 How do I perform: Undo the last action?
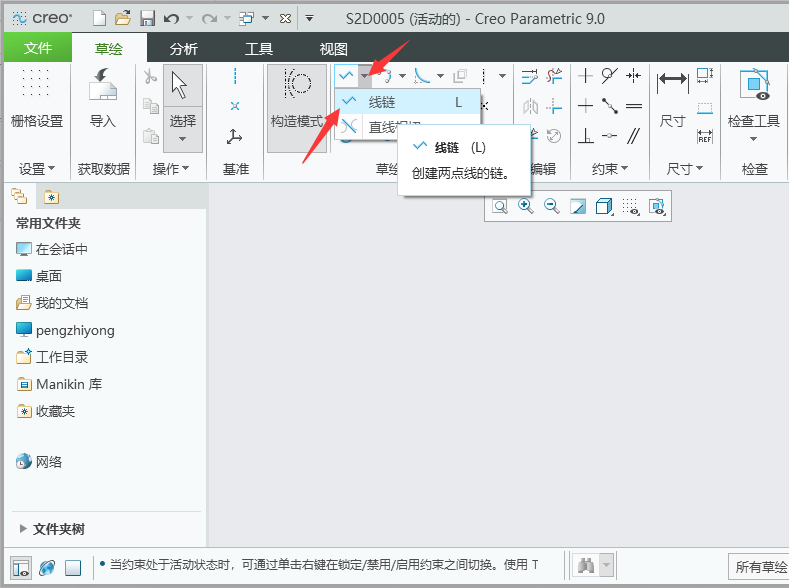coord(172,19)
